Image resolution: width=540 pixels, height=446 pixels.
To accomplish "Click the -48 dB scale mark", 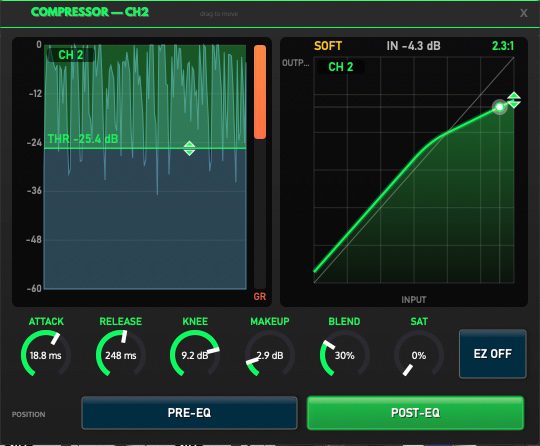I will click(x=34, y=239).
